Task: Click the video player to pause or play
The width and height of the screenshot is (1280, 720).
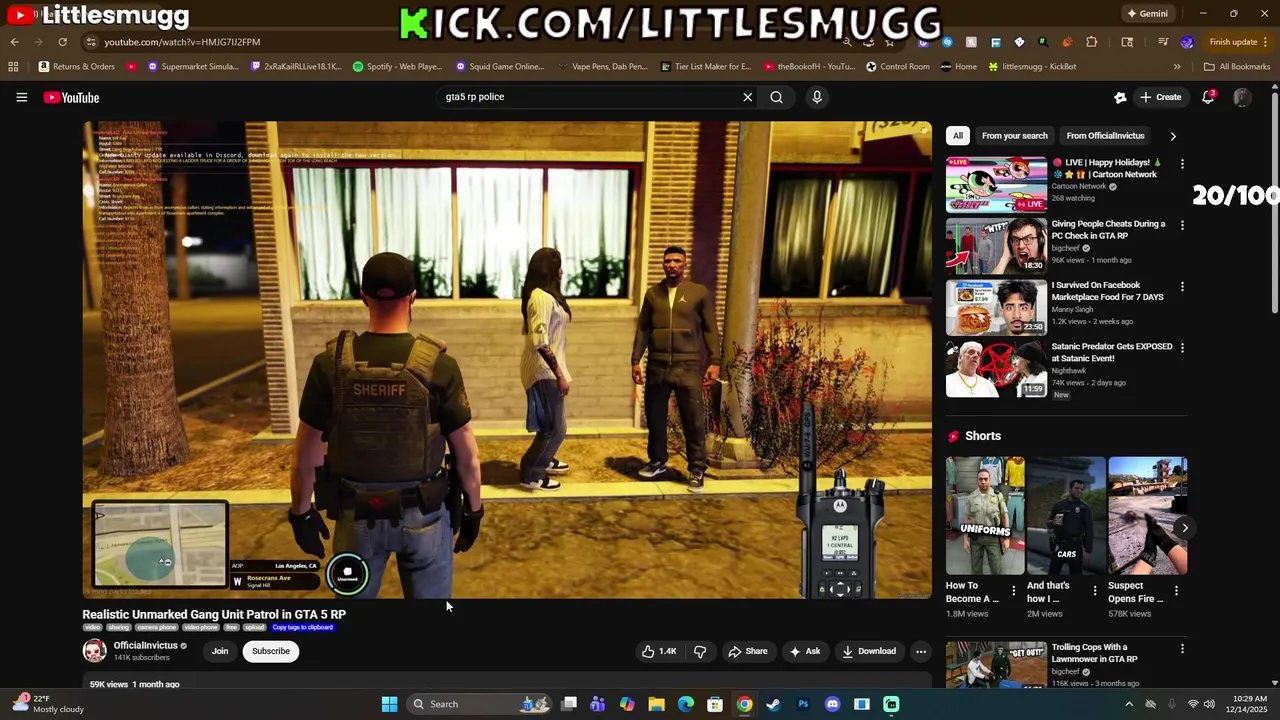Action: tap(507, 360)
